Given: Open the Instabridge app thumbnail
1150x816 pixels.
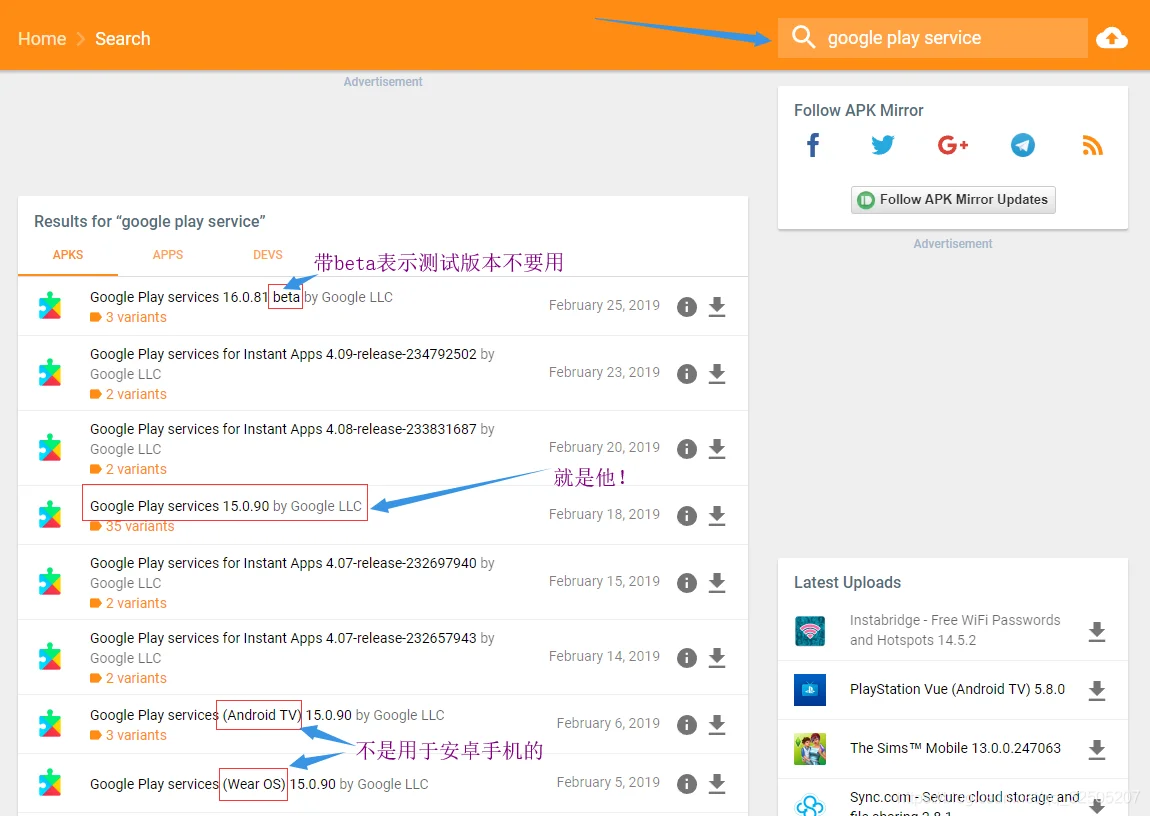Looking at the screenshot, I should pos(810,631).
